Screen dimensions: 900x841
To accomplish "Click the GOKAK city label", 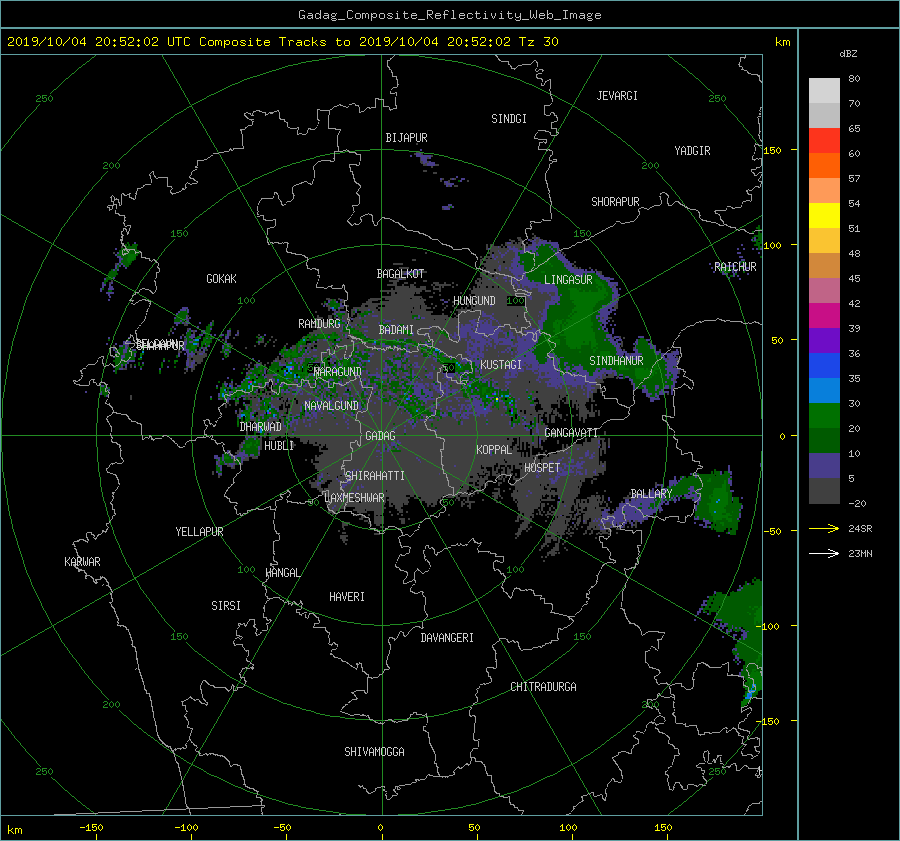I will coord(221,279).
